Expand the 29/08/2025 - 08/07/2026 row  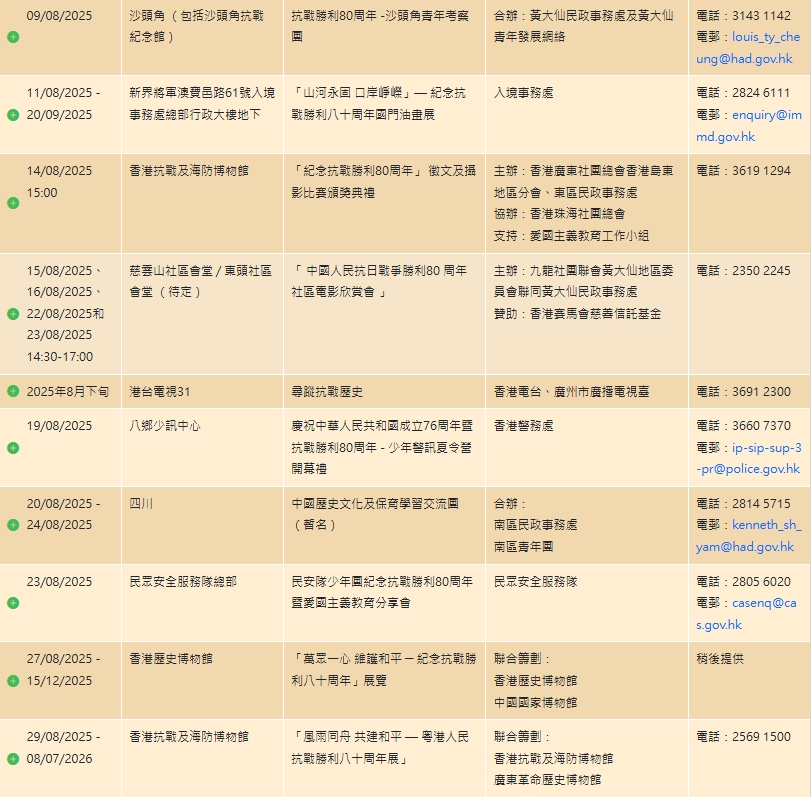13,759
